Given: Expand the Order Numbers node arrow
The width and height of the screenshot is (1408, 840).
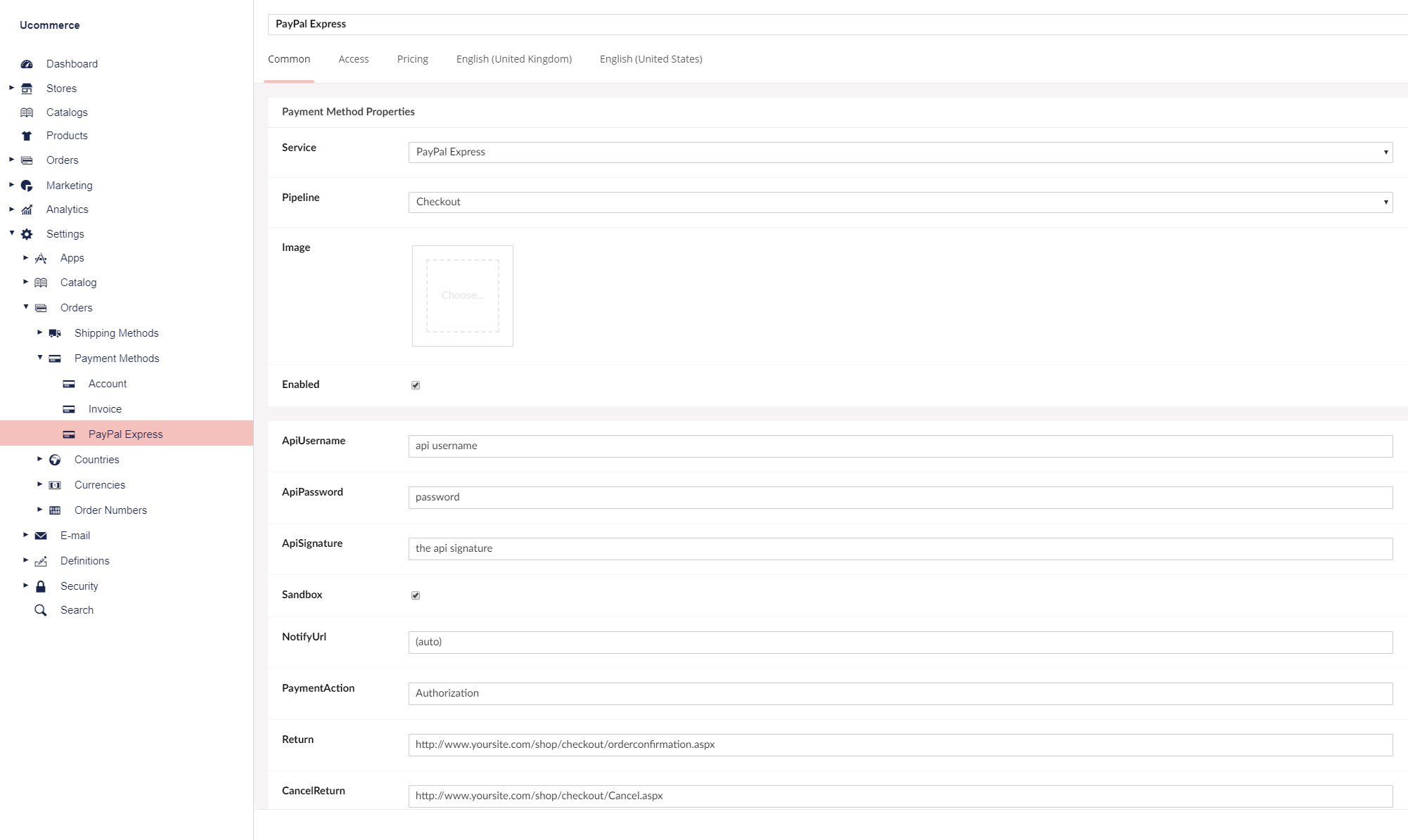Looking at the screenshot, I should coord(39,510).
